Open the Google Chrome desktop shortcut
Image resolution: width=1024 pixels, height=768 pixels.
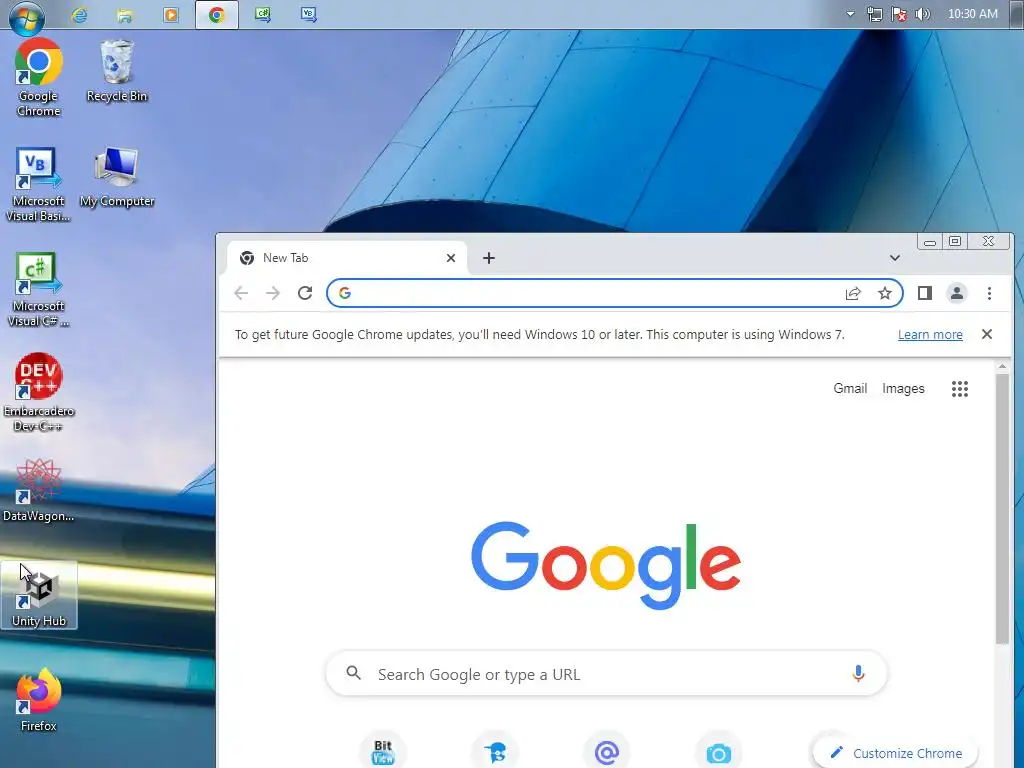pyautogui.click(x=39, y=77)
